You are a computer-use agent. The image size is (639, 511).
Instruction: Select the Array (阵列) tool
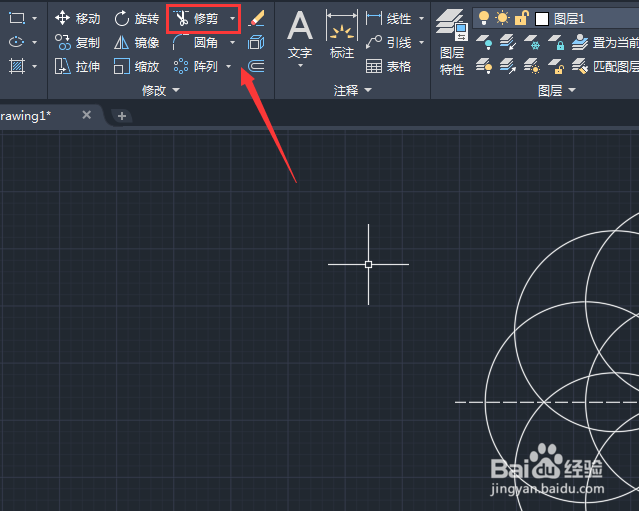(x=197, y=66)
